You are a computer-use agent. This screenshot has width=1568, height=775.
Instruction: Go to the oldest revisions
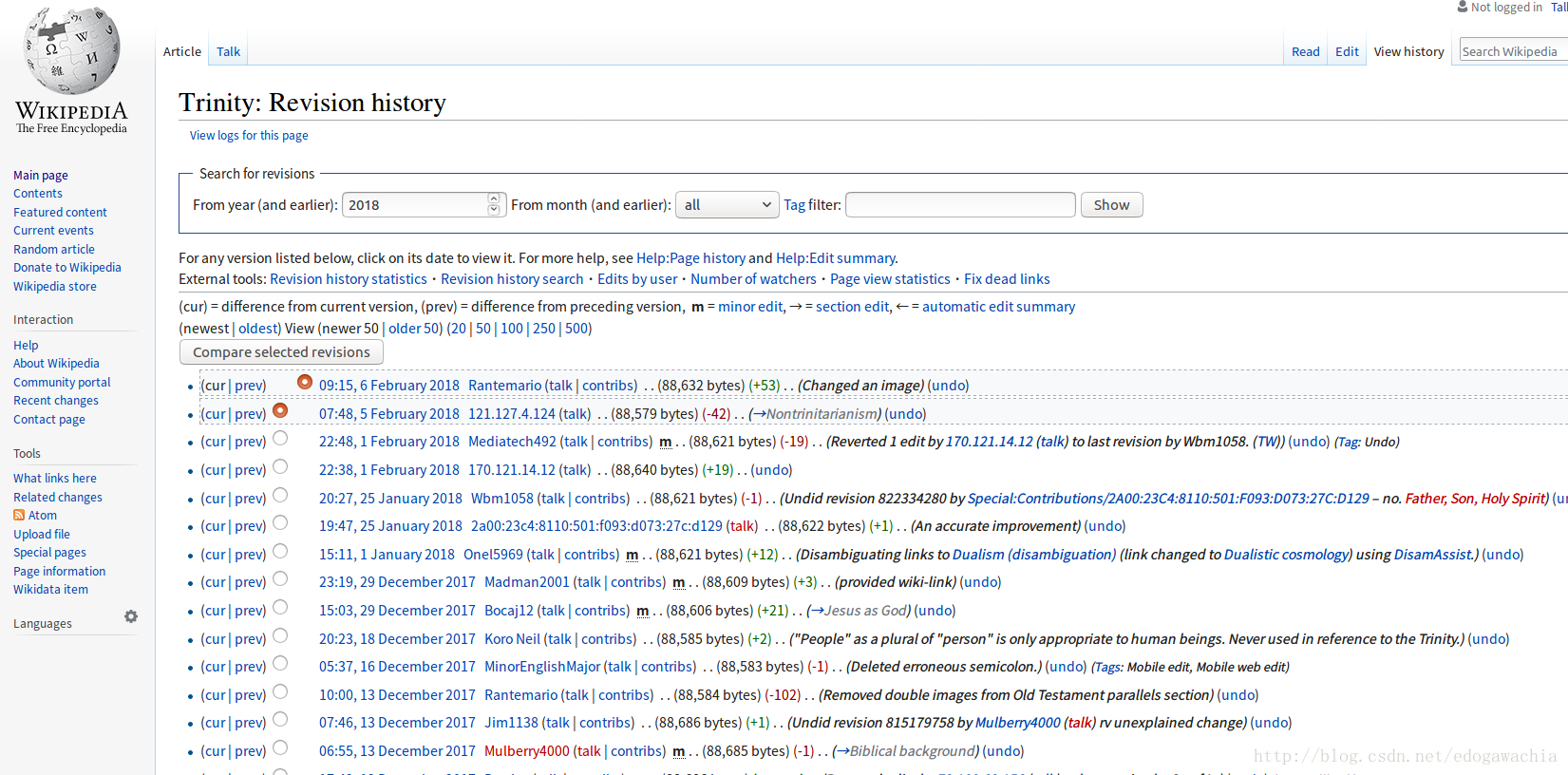[x=258, y=329]
